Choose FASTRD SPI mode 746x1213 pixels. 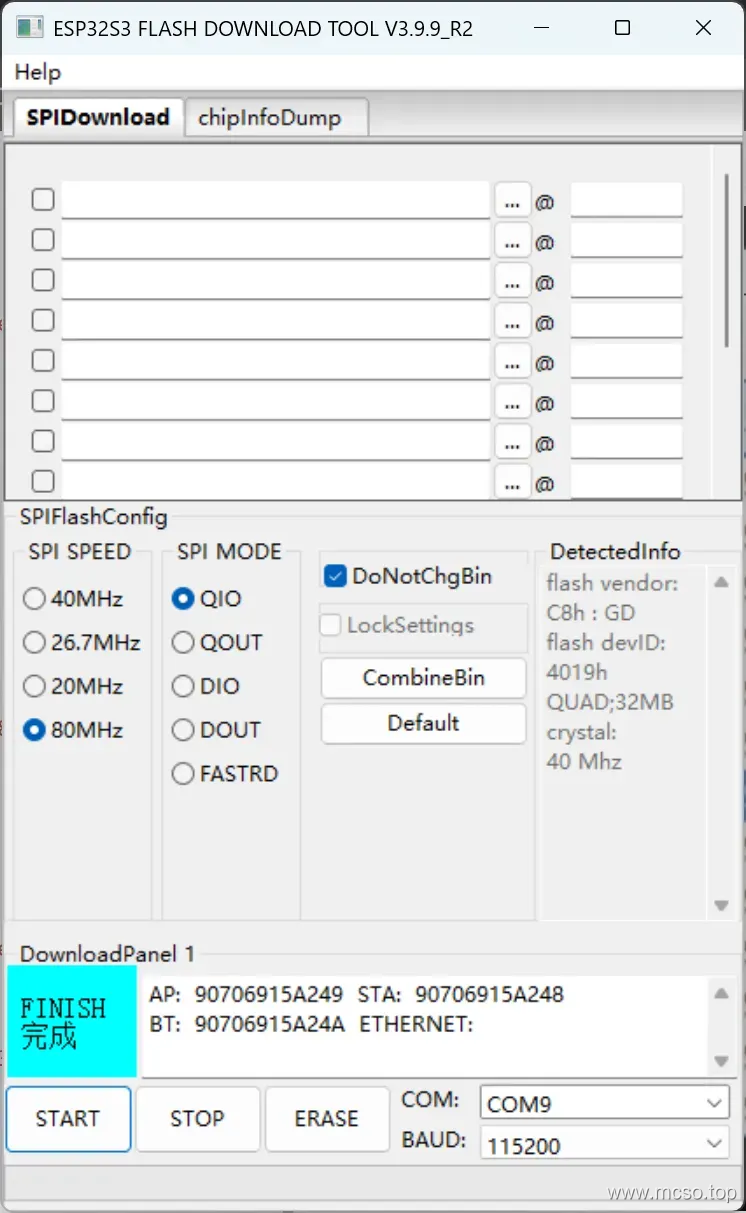(x=225, y=773)
